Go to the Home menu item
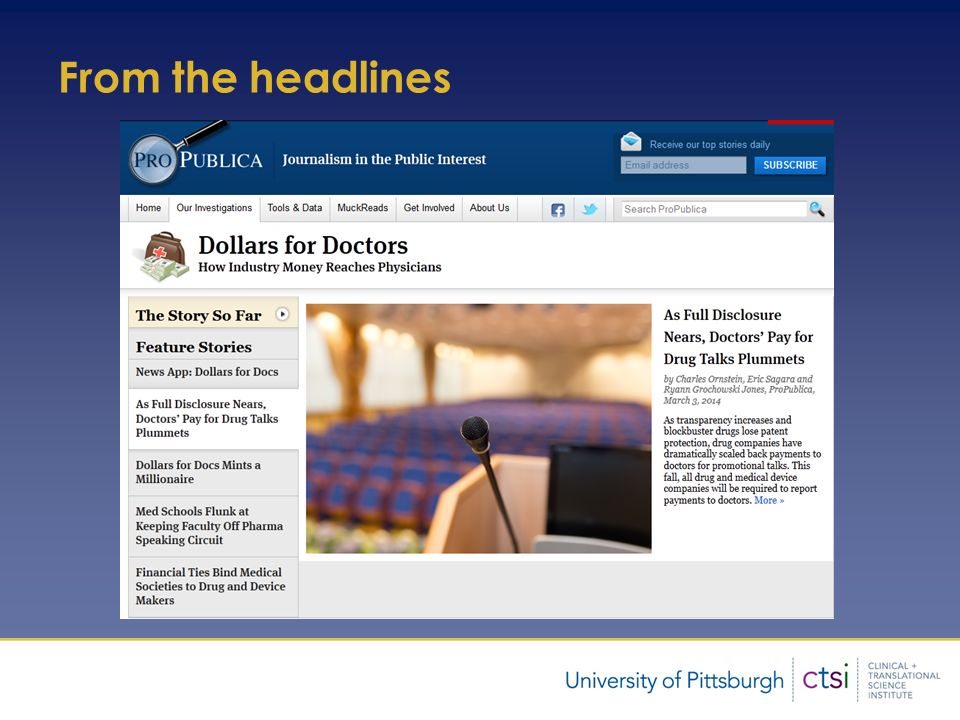 (148, 208)
